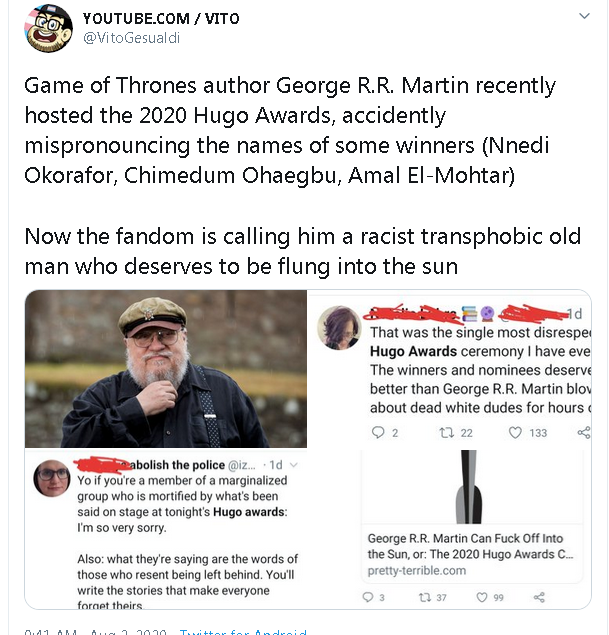The width and height of the screenshot is (609, 635).
Task: Like the tweet with 133 likes
Action: pyautogui.click(x=515, y=432)
